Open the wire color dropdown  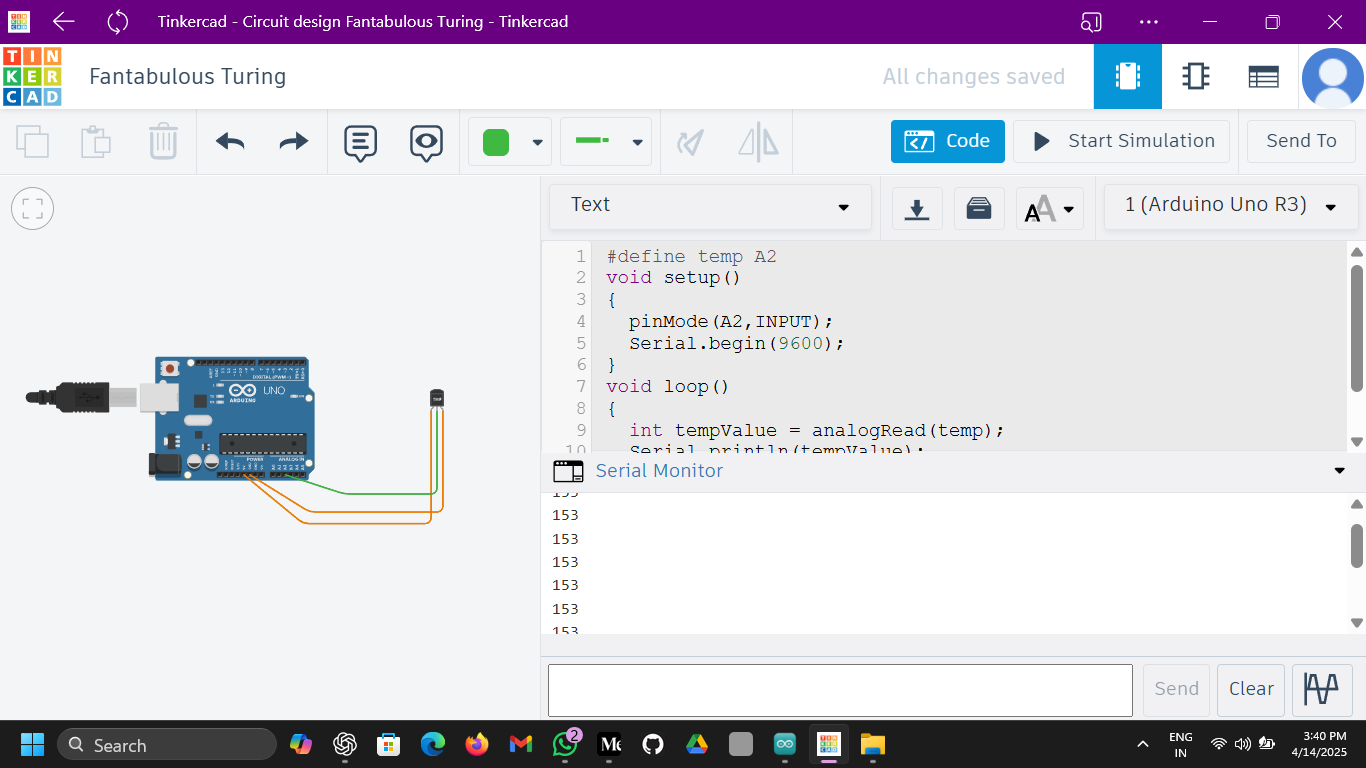coord(511,142)
